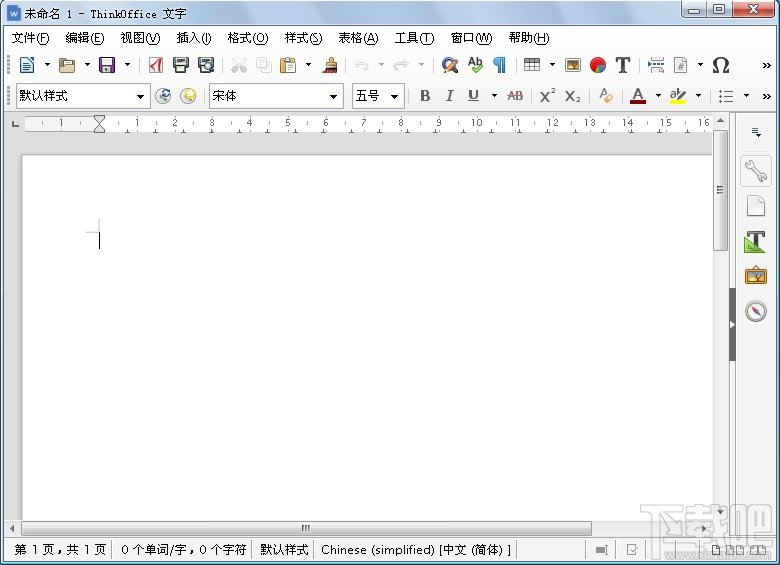Select the Clone Formatting paintbrush icon

click(x=329, y=65)
